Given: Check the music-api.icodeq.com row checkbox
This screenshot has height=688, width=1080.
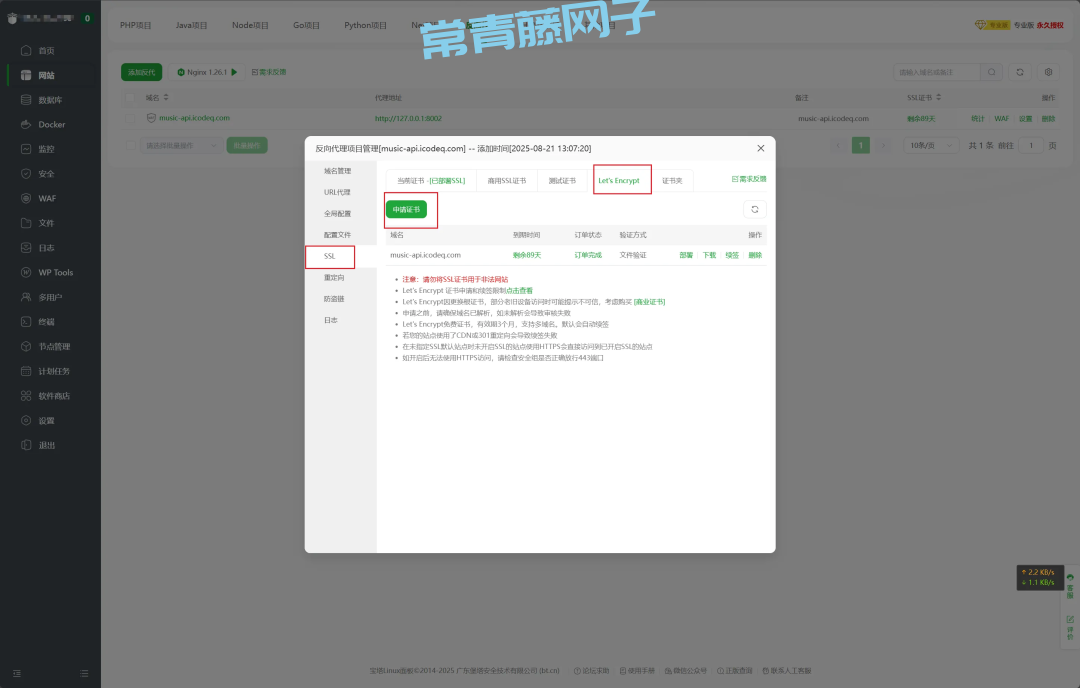Looking at the screenshot, I should [x=130, y=118].
